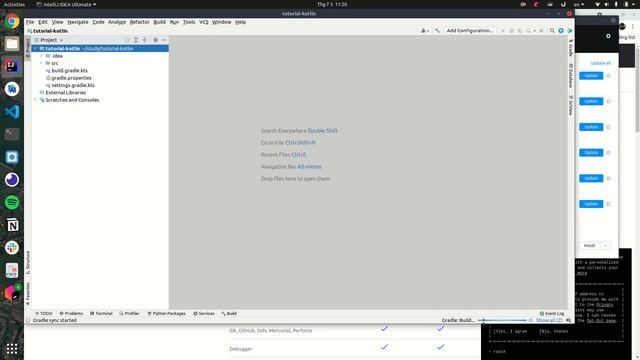
Task: Open the Navigate menu
Action: tap(78, 22)
